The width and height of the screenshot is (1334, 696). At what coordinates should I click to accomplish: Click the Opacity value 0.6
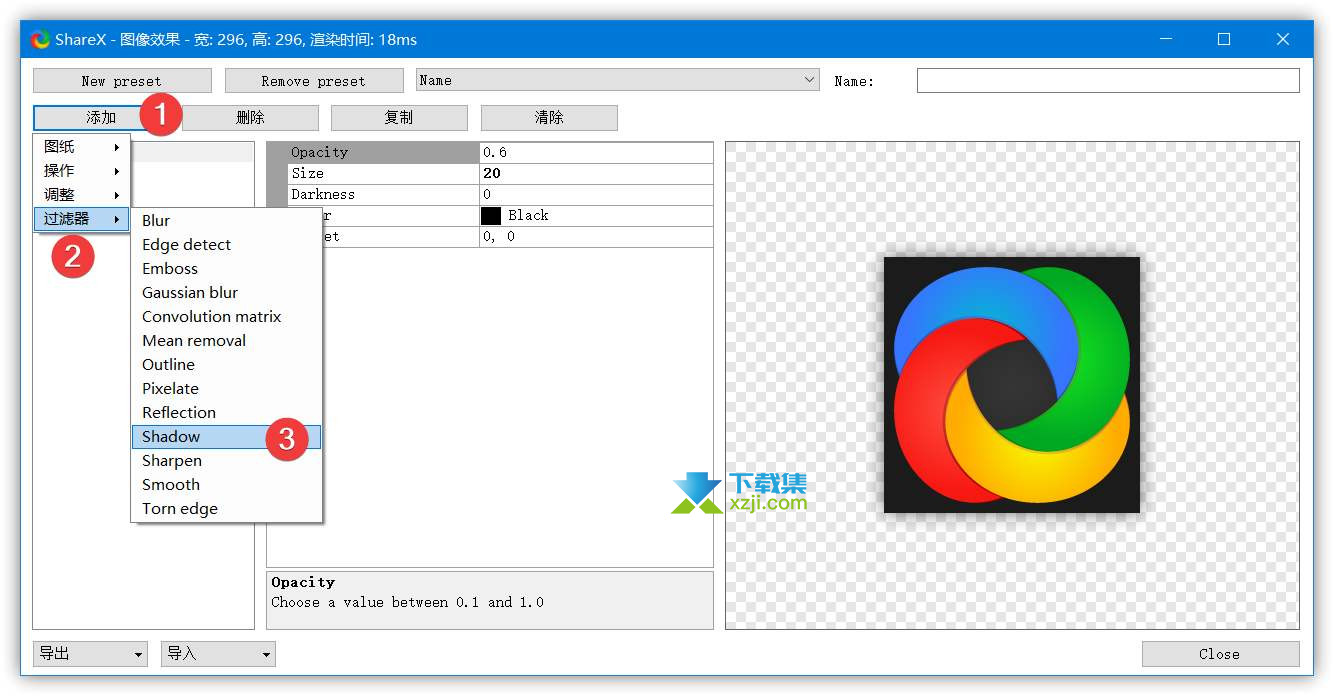(596, 152)
